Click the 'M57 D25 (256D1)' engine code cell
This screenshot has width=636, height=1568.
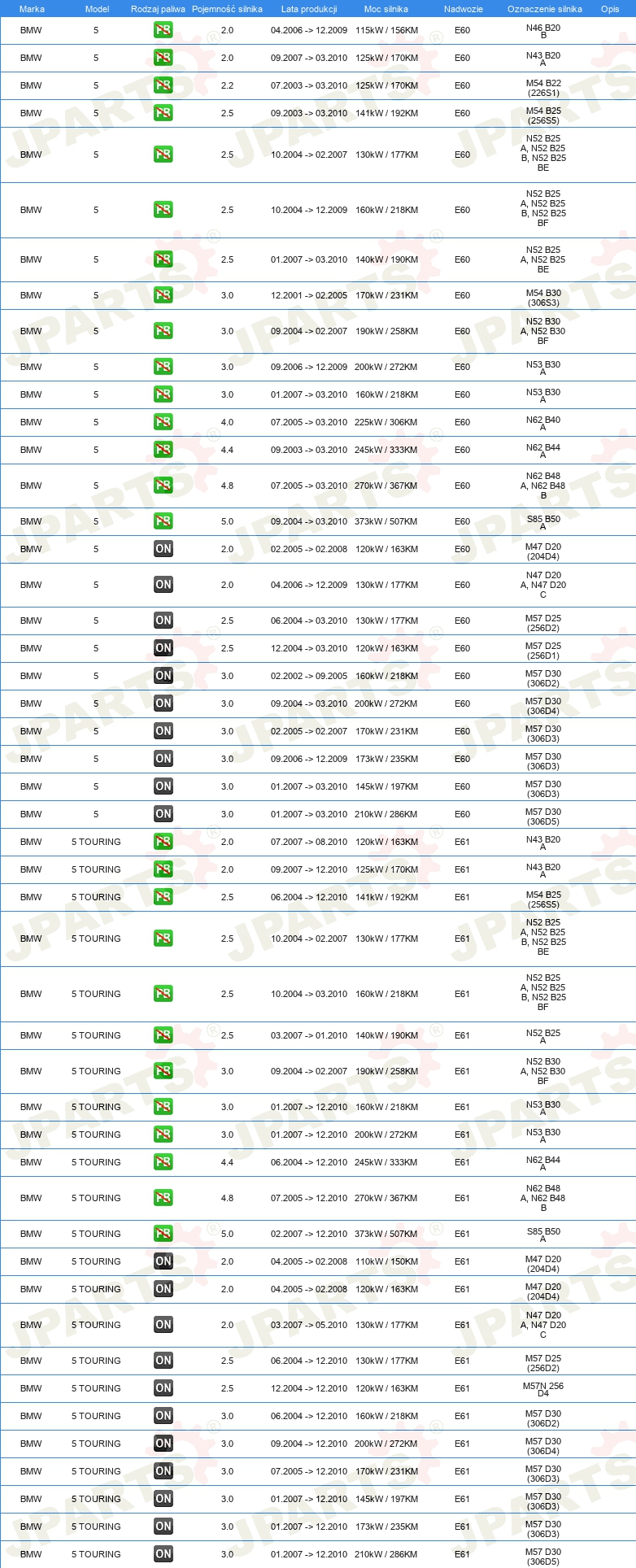click(543, 651)
